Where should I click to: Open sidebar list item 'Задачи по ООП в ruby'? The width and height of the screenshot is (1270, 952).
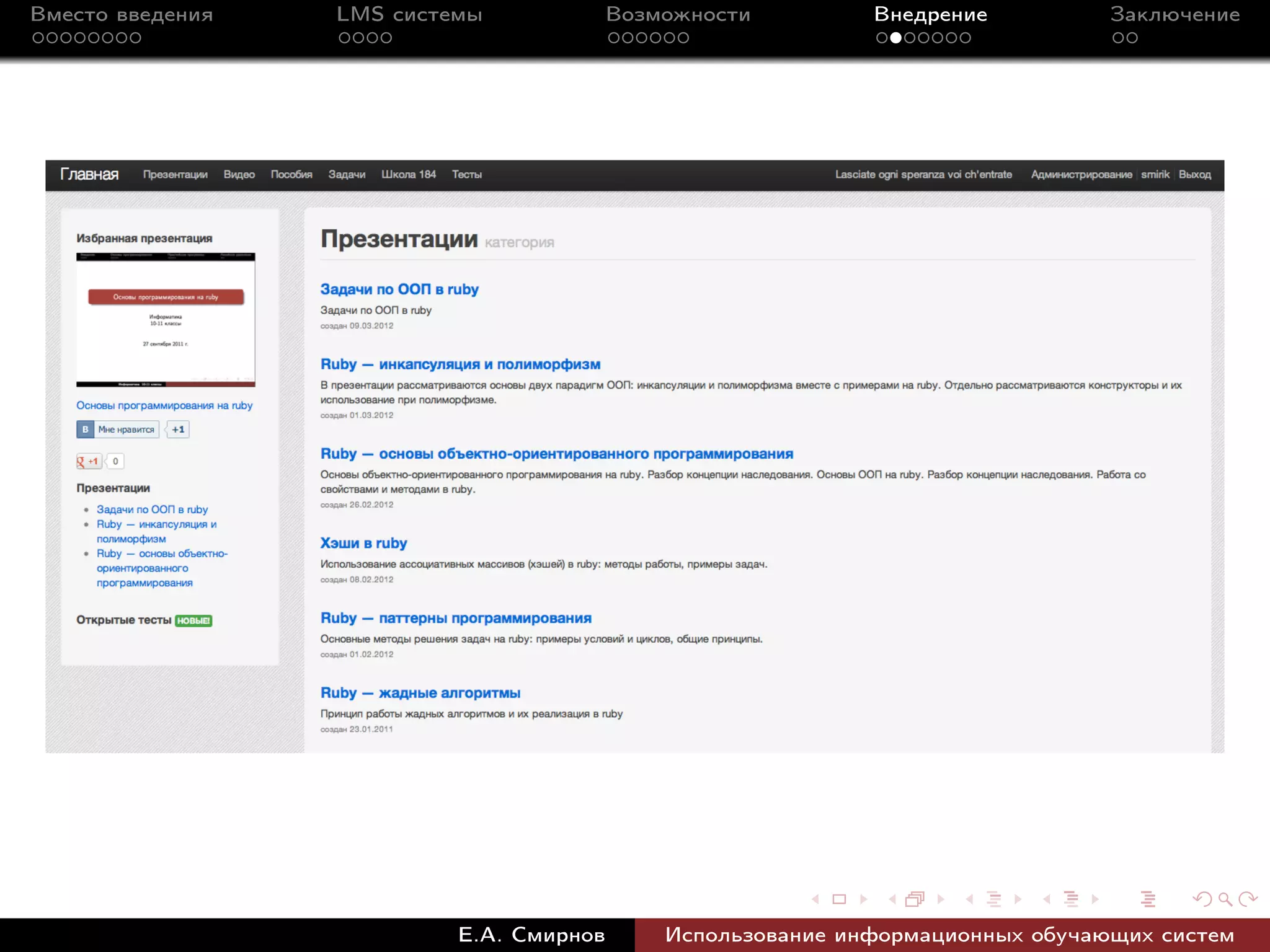click(152, 509)
